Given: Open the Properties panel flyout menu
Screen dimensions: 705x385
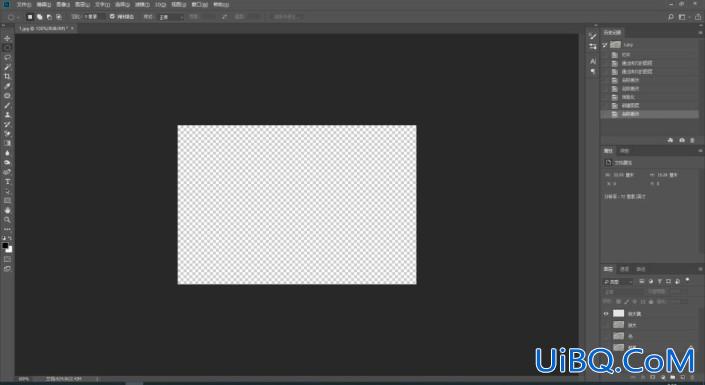Looking at the screenshot, I should (700, 151).
